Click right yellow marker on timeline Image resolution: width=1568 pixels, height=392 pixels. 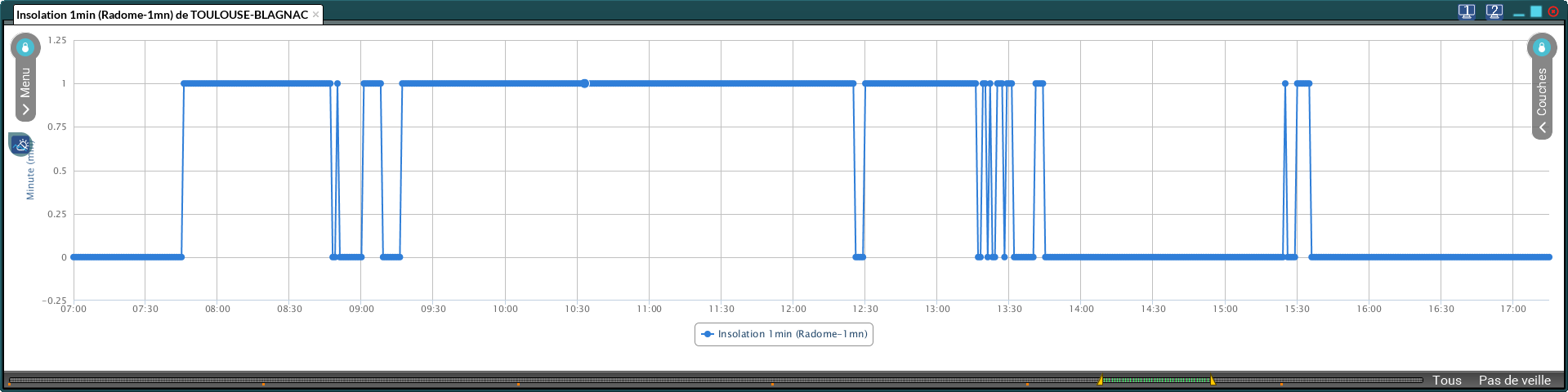click(x=1212, y=381)
